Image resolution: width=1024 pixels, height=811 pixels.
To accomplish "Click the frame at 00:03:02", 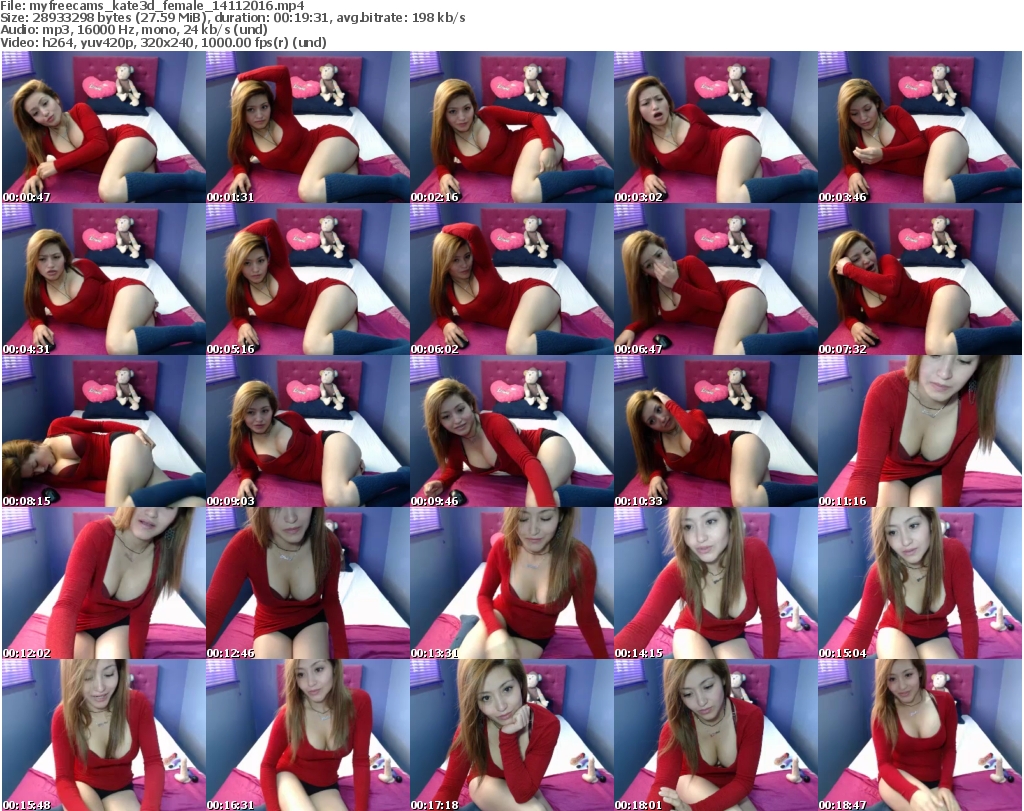I will click(x=715, y=127).
